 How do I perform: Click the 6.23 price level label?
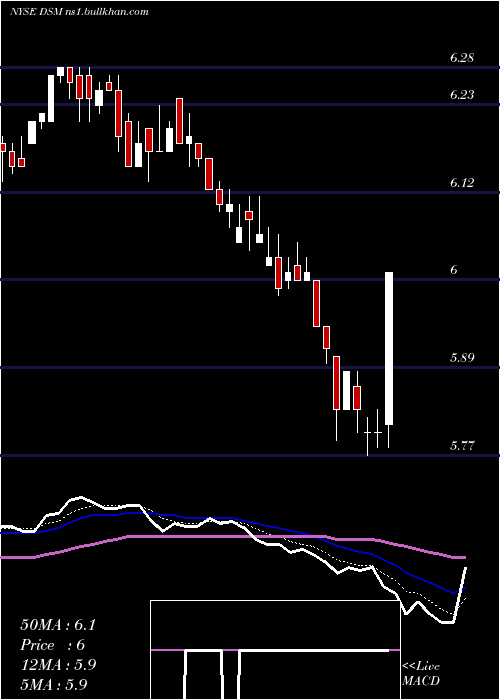pos(462,95)
